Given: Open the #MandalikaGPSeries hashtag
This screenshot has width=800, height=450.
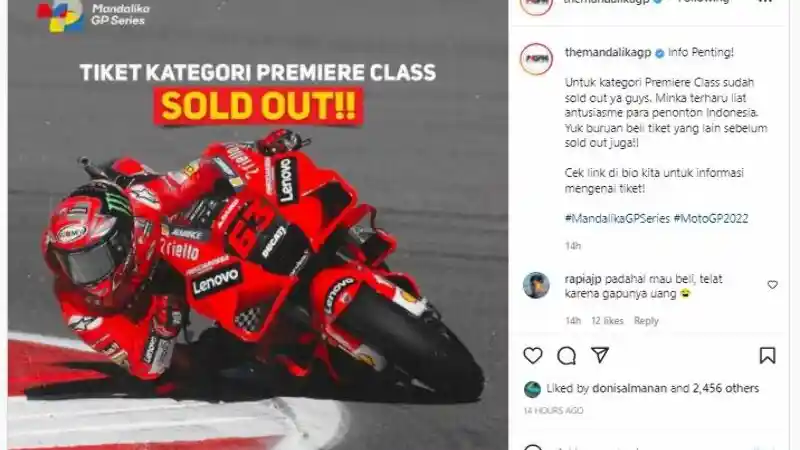Looking at the screenshot, I should 617,218.
